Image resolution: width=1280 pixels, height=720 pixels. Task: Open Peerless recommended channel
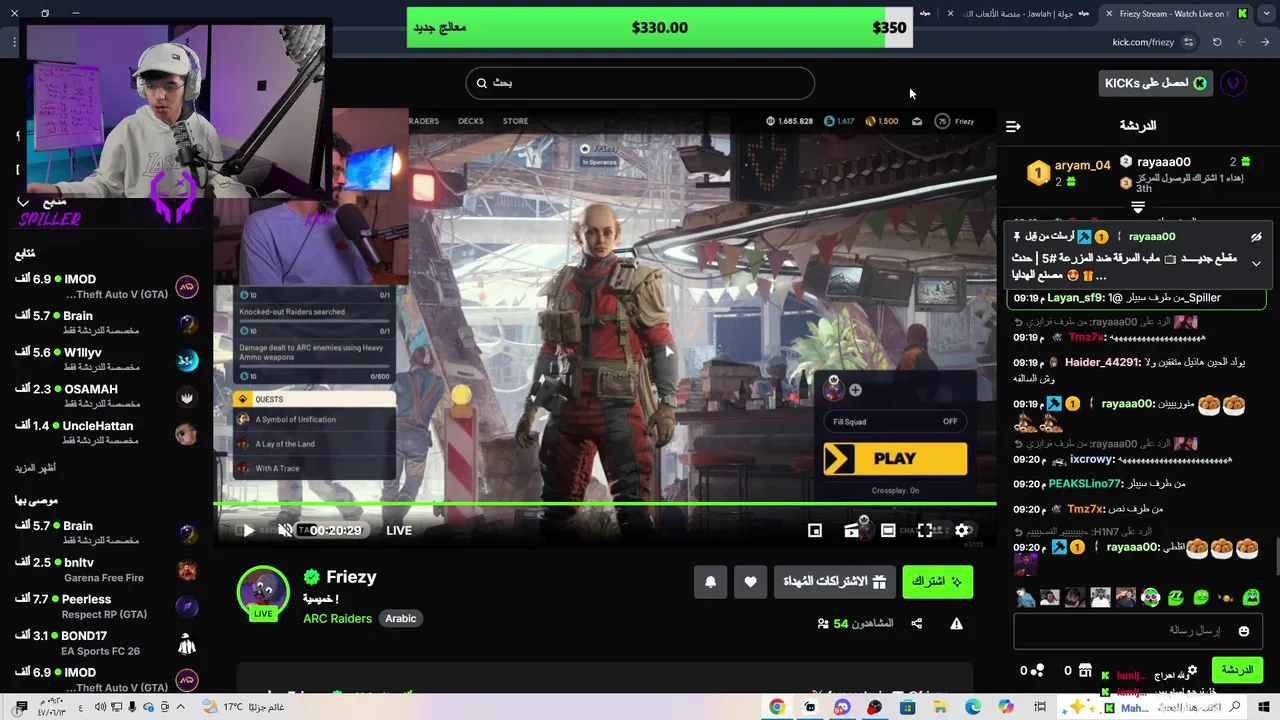pyautogui.click(x=106, y=606)
